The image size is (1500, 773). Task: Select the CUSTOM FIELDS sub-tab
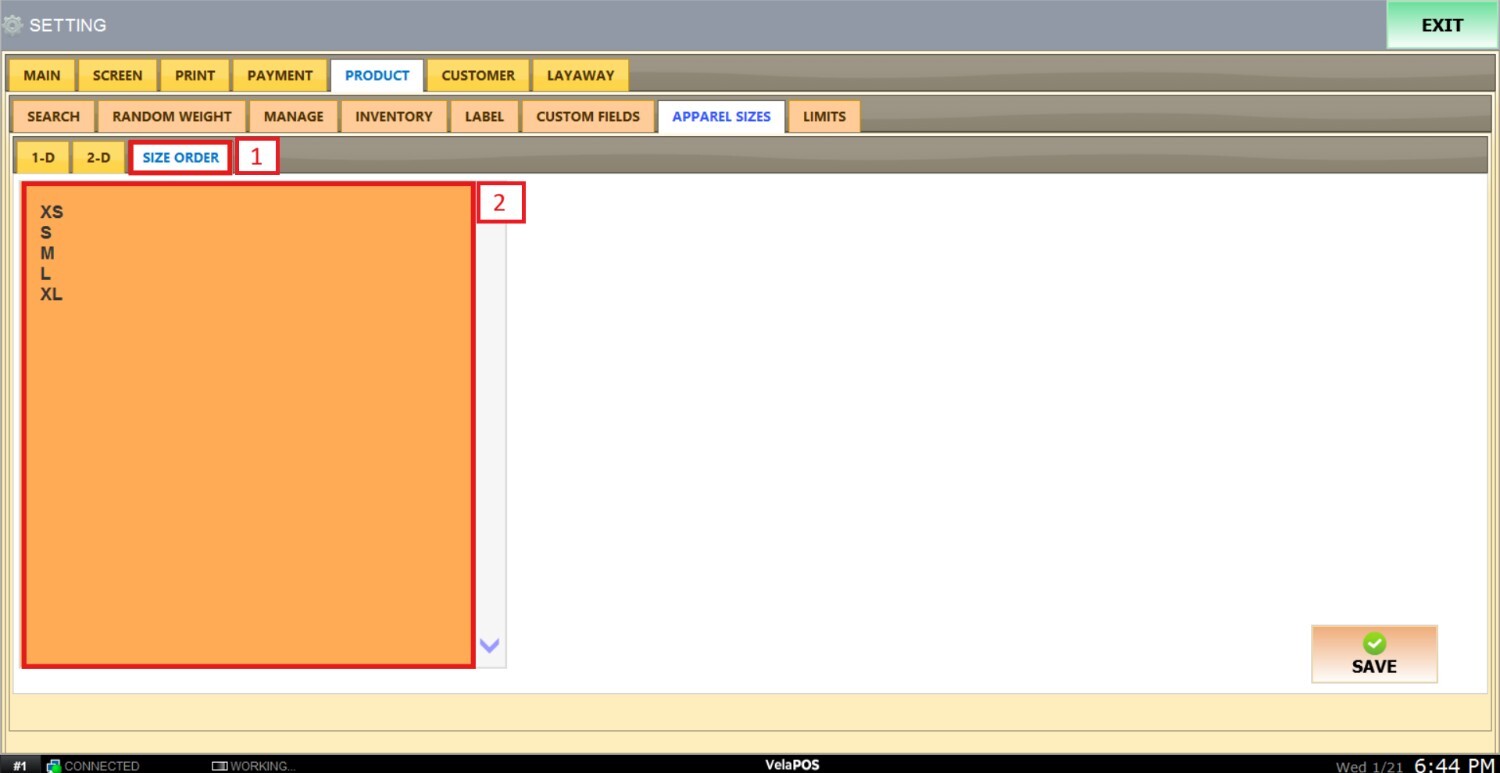click(x=588, y=116)
